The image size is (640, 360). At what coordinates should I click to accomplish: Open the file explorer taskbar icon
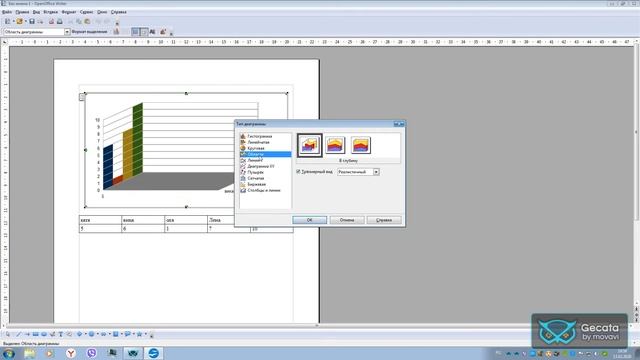[29, 353]
